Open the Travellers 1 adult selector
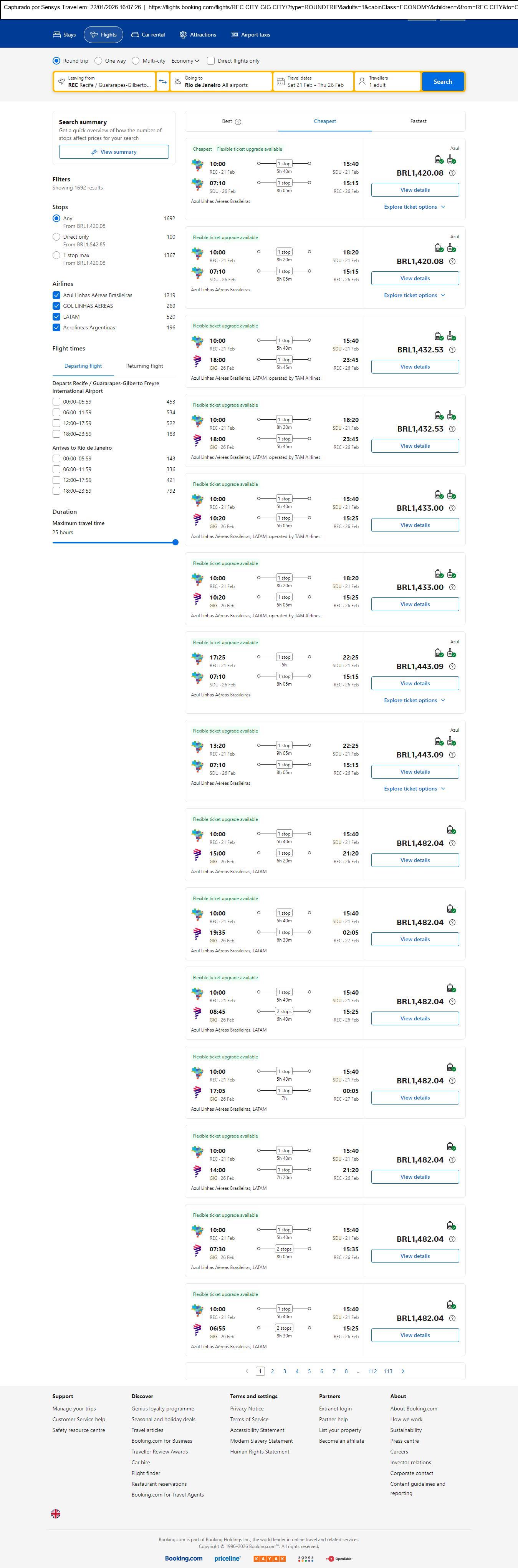 pos(387,81)
